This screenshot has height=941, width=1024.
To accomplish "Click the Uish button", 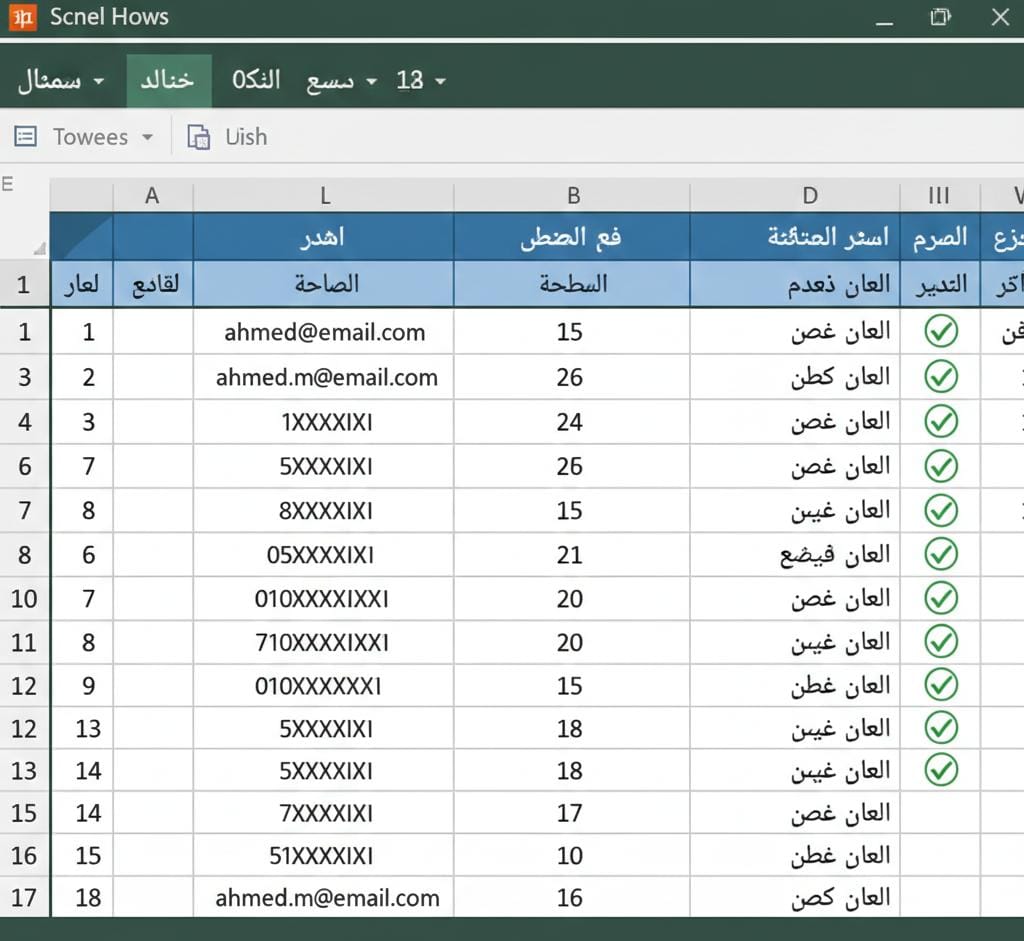I will pos(244,137).
